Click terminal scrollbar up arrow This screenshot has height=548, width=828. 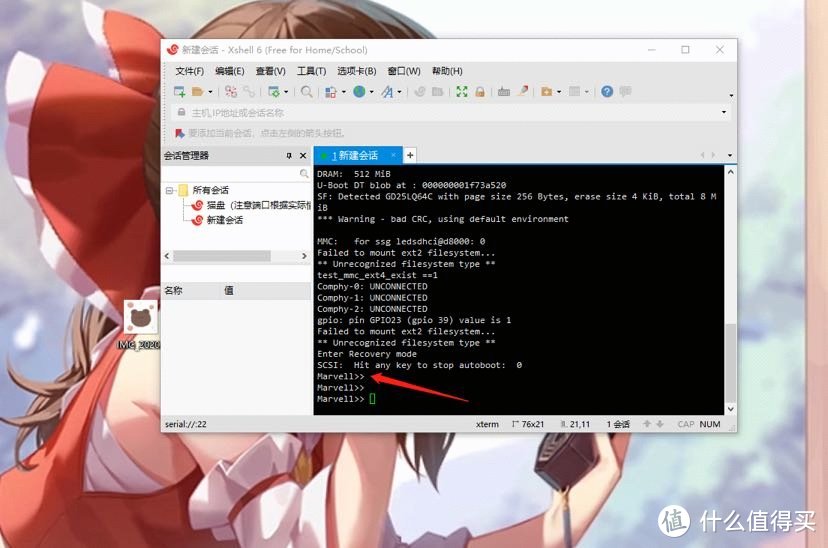click(730, 172)
